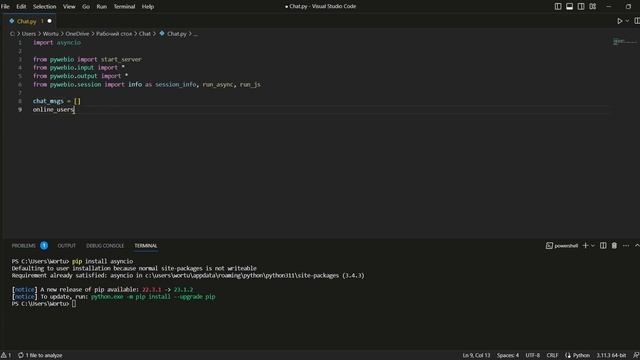Open Selection menu
The height and width of the screenshot is (360, 640).
click(x=44, y=7)
